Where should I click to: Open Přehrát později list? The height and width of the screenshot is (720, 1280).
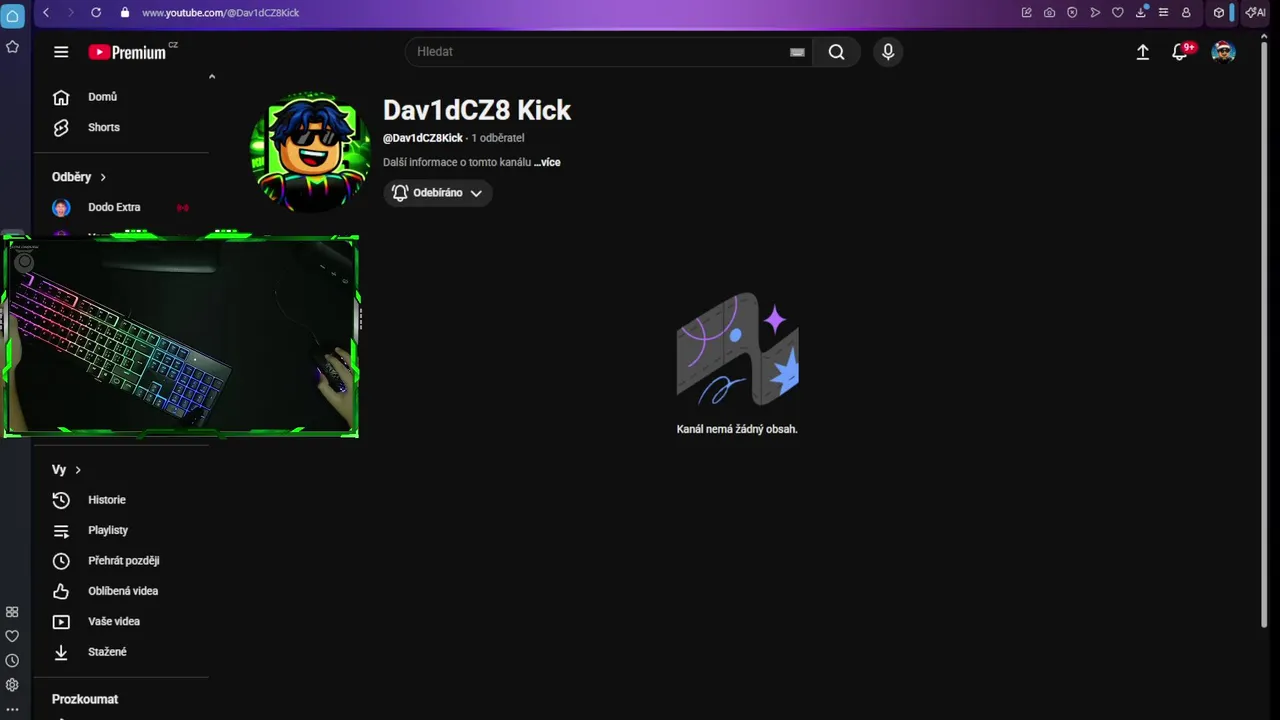(123, 561)
